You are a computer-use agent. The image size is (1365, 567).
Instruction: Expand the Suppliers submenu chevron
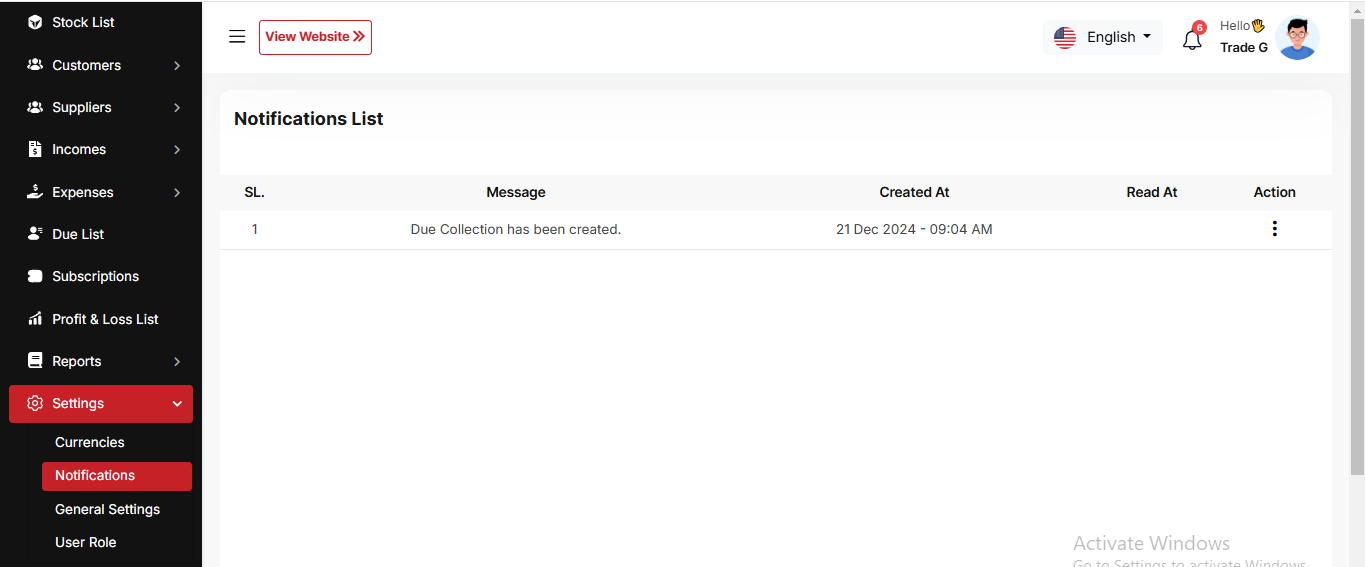pyautogui.click(x=177, y=107)
